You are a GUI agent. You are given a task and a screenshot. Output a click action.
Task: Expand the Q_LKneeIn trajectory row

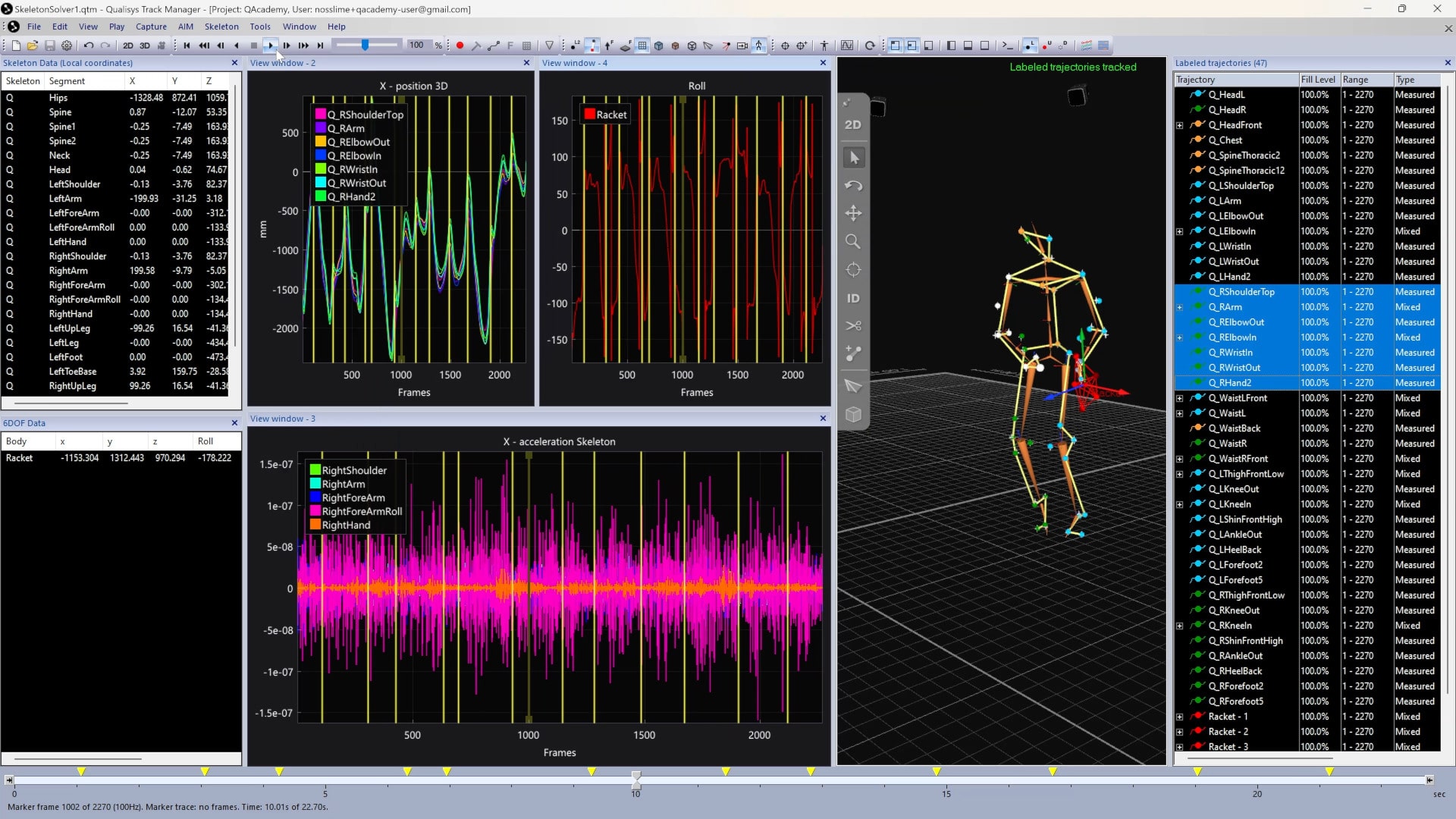click(x=1180, y=504)
